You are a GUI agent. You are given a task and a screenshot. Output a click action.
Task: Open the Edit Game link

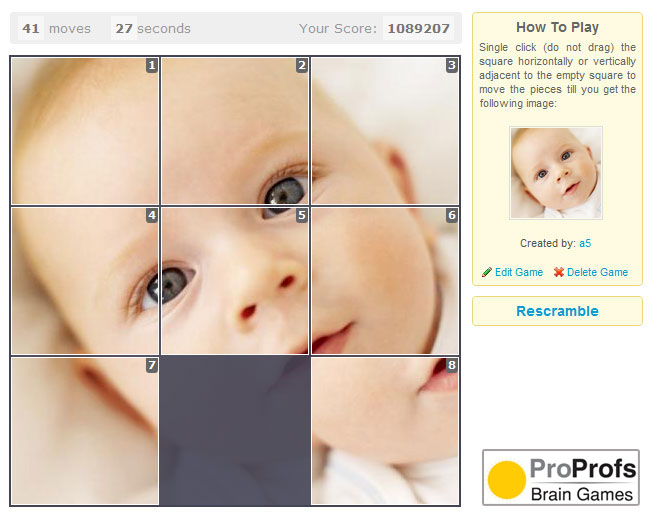click(519, 272)
